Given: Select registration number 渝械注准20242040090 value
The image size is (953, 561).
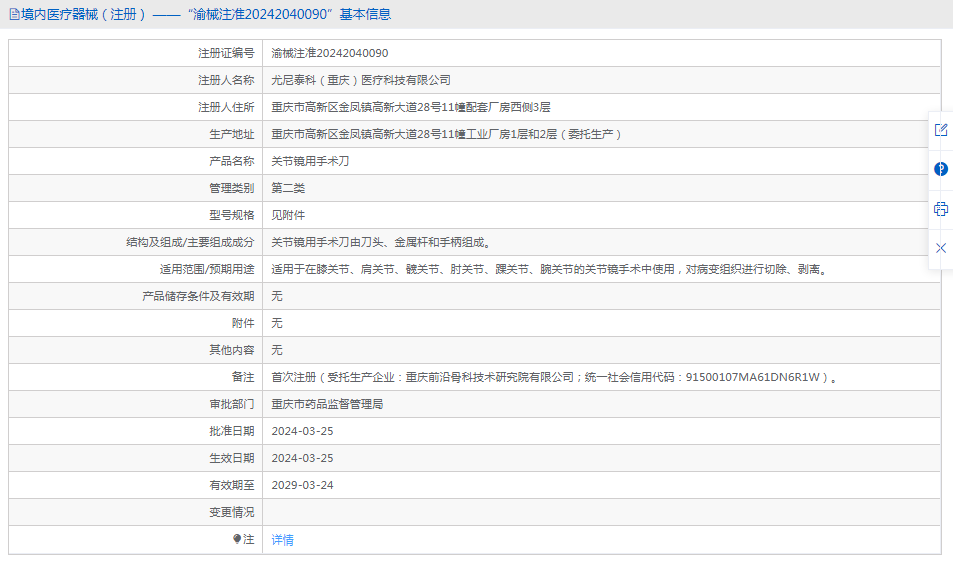Looking at the screenshot, I should tap(329, 53).
